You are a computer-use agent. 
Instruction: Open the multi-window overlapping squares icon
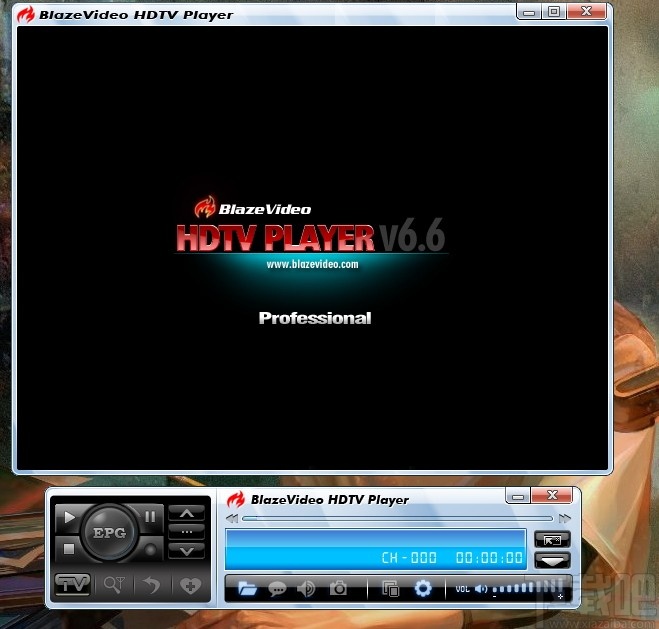pyautogui.click(x=390, y=589)
